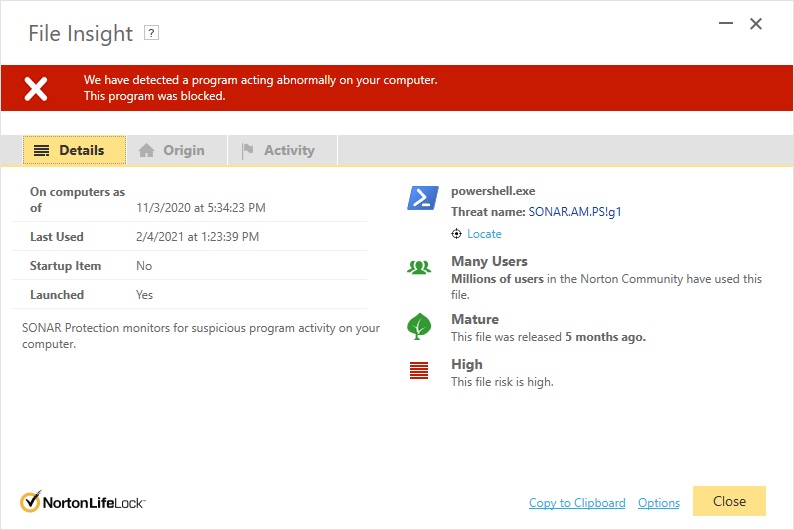Click the powershell.exe program icon
Viewport: 794px width, 530px height.
click(x=423, y=198)
